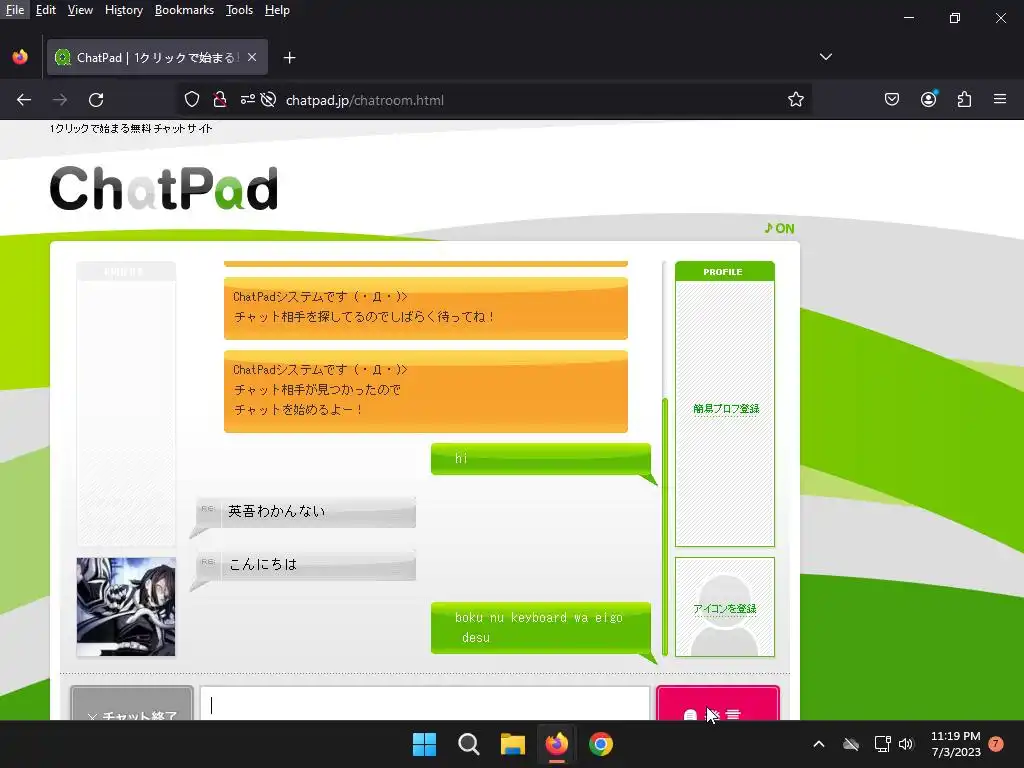The height and width of the screenshot is (768, 1024).
Task: Click the OneDrive cloud tray icon
Action: pos(850,744)
